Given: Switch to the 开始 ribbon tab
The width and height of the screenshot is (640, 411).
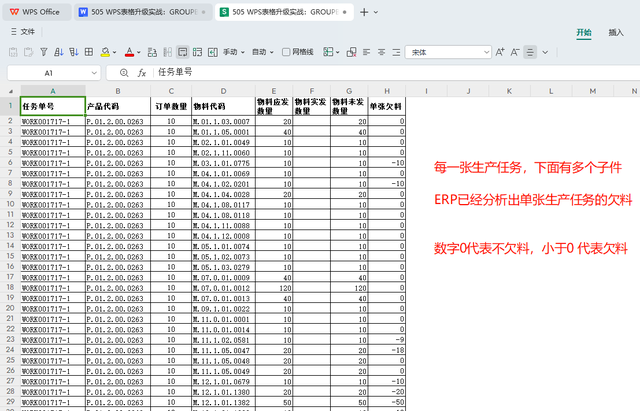Looking at the screenshot, I should [x=584, y=32].
